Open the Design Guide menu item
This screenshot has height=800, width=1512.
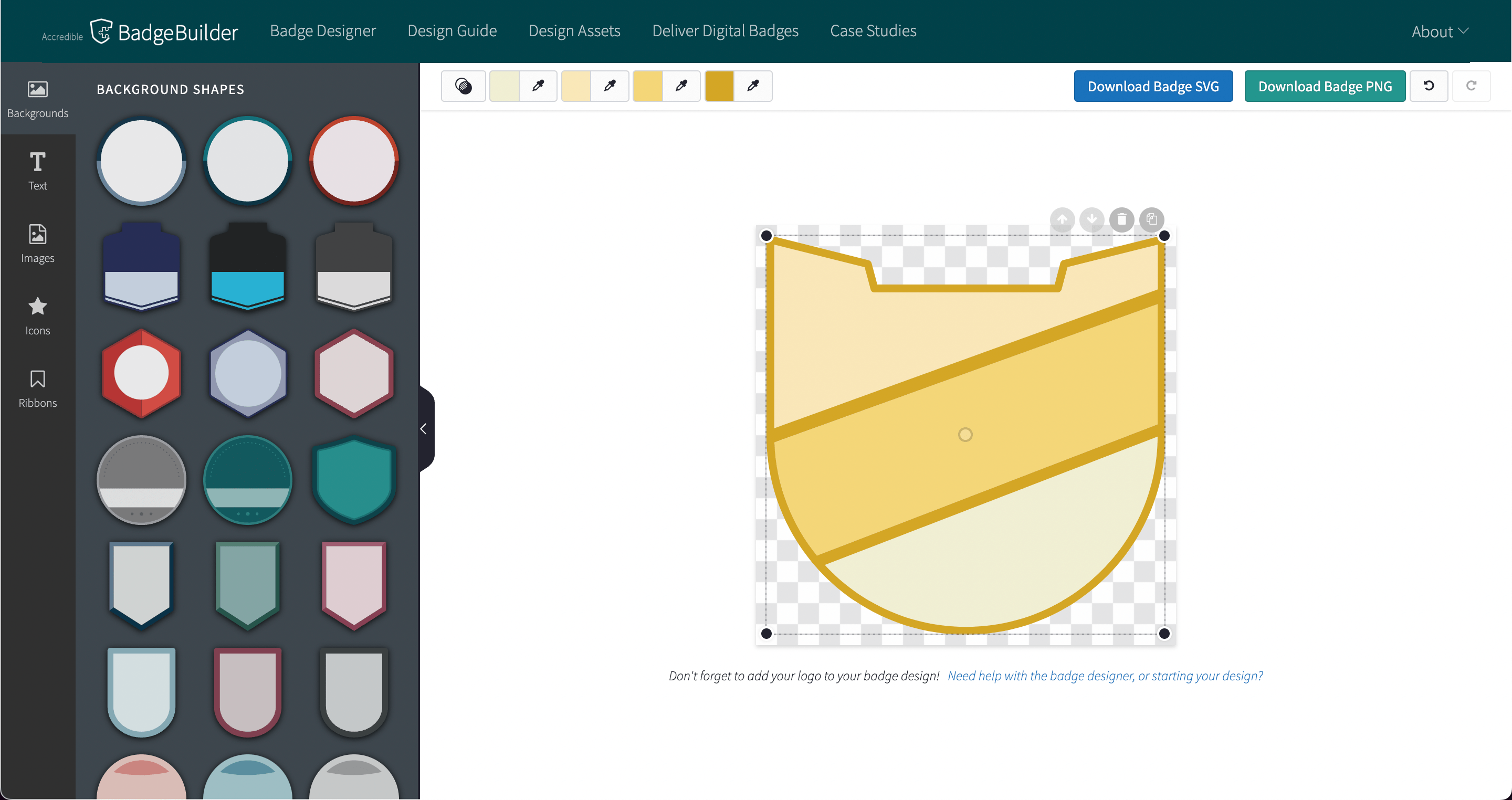(x=452, y=30)
